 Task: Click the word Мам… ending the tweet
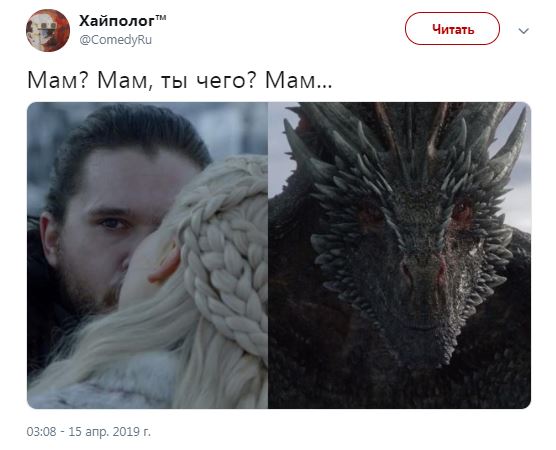tap(299, 80)
